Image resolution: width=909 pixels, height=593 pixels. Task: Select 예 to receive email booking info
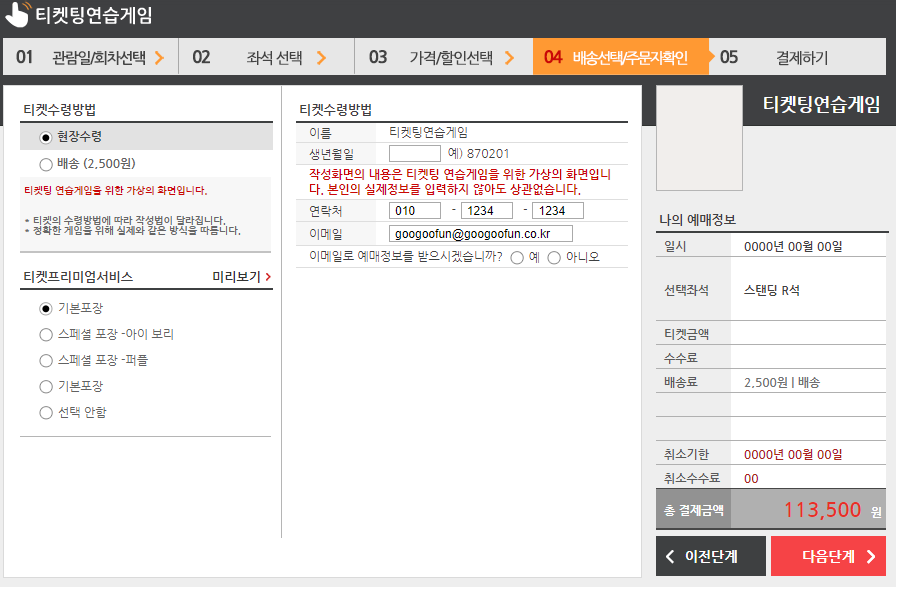click(516, 255)
